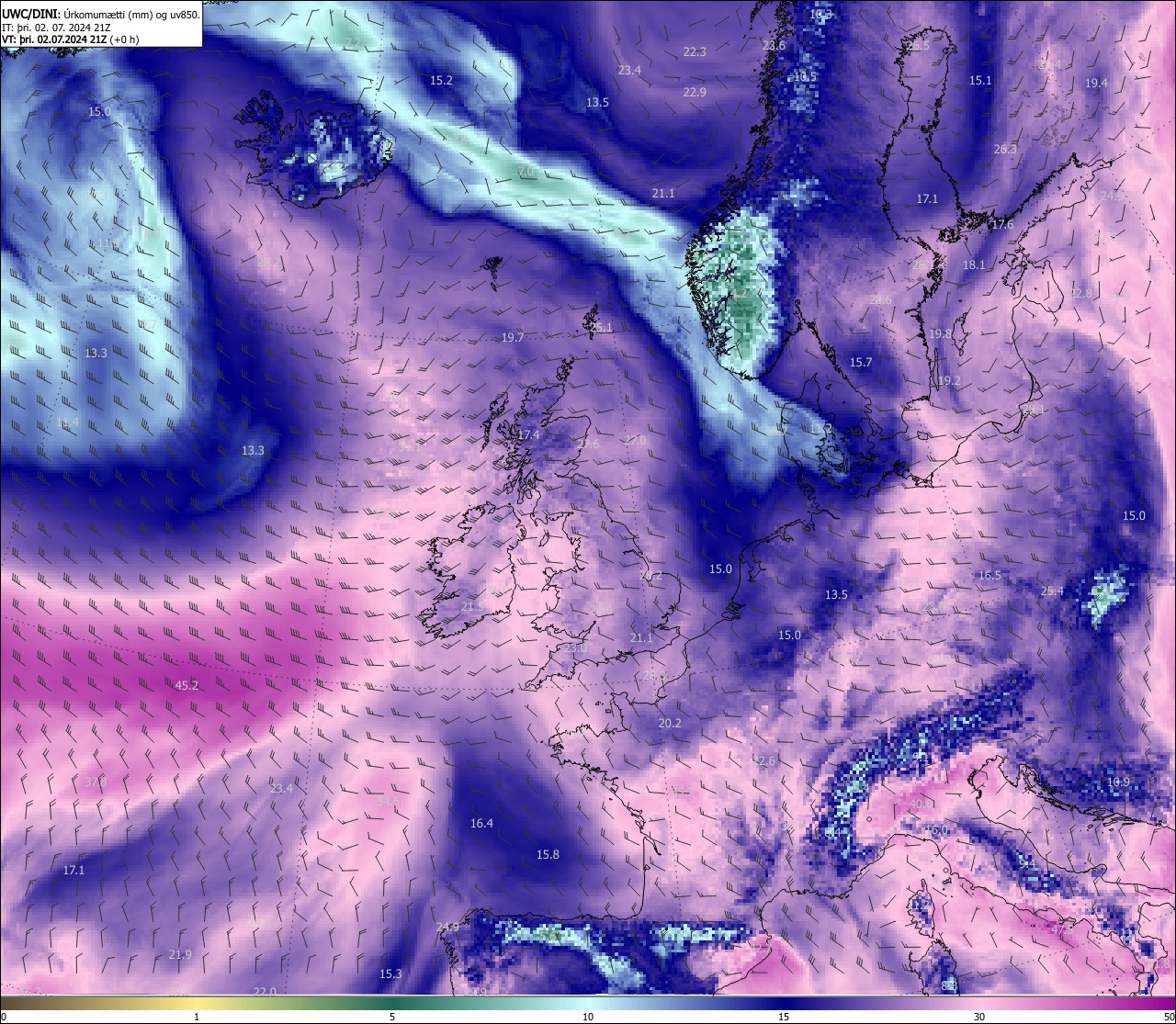This screenshot has height=1024, width=1176.
Task: Click the 26.3 value over Finland
Action: coord(1005,149)
